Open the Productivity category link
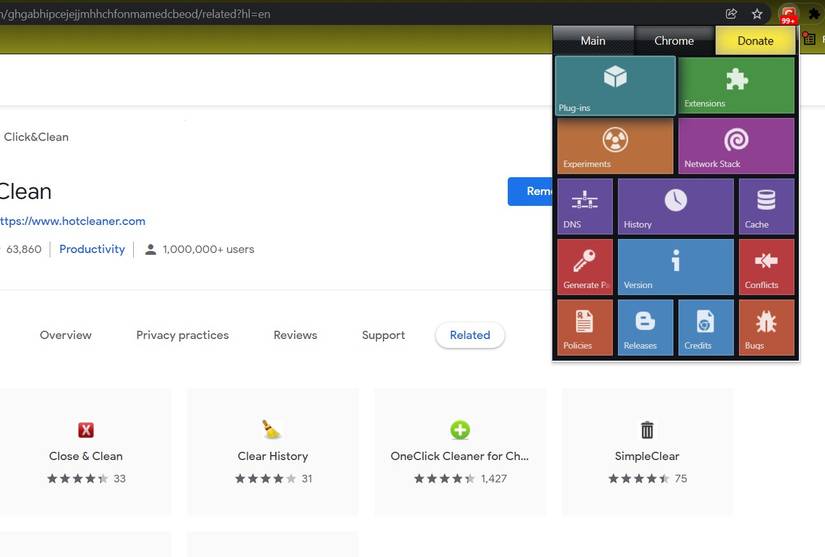The width and height of the screenshot is (825, 557). [92, 249]
